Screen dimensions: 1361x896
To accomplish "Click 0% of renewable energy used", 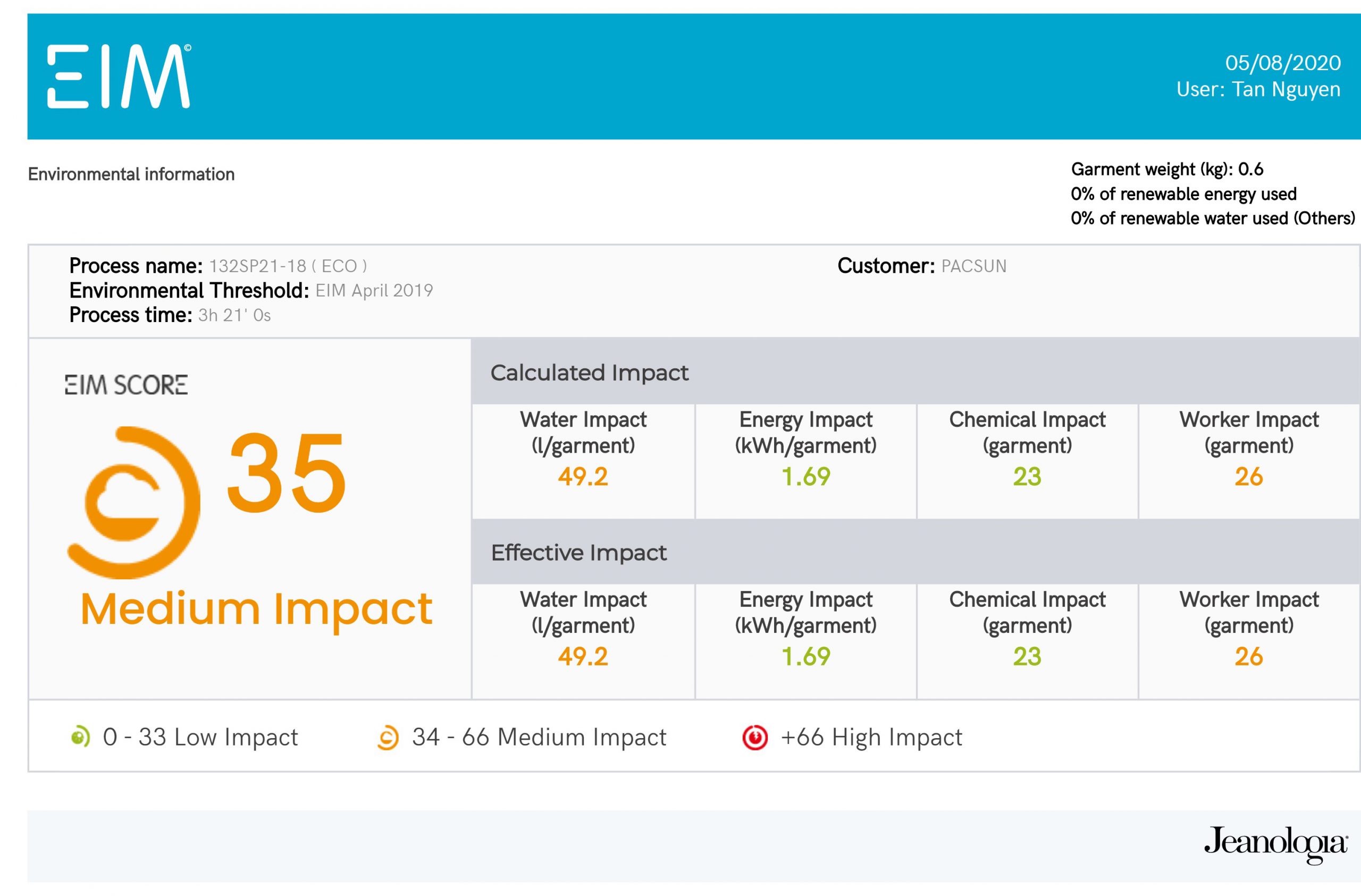I will 1183,194.
